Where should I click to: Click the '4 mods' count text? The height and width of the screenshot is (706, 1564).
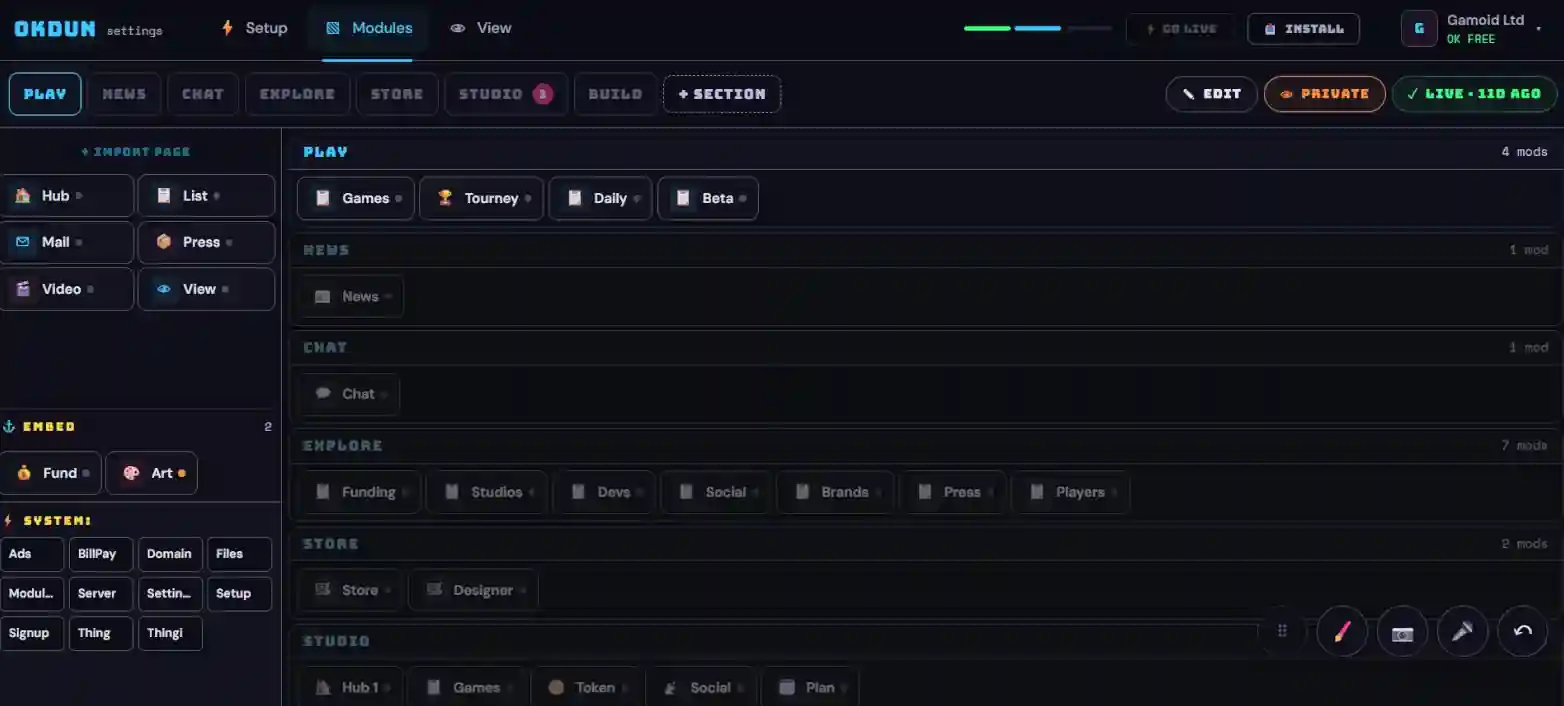pos(1524,152)
